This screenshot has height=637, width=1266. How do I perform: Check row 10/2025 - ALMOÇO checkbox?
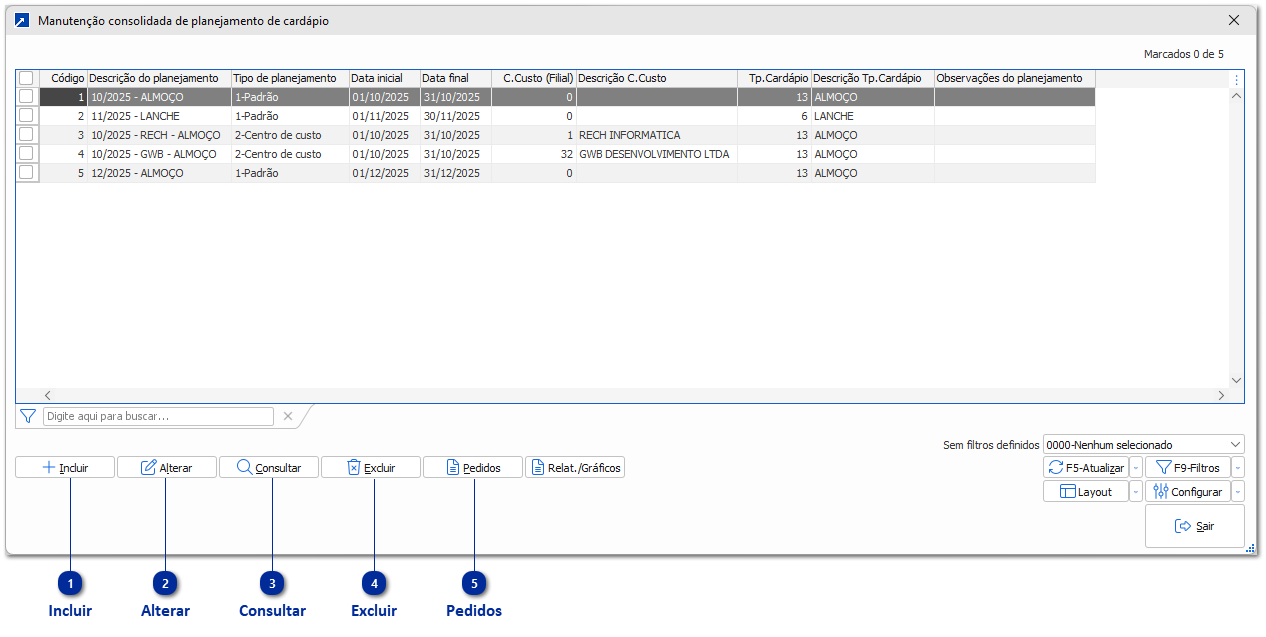(26, 97)
